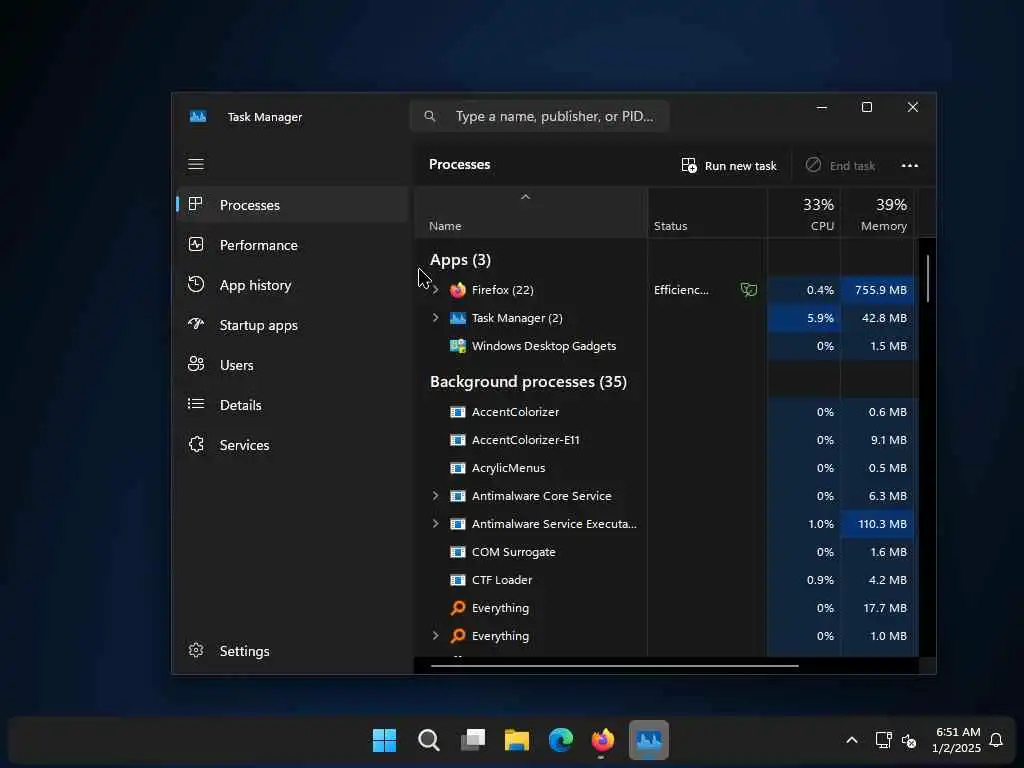
Task: Switch to the Users page
Action: tap(293, 364)
